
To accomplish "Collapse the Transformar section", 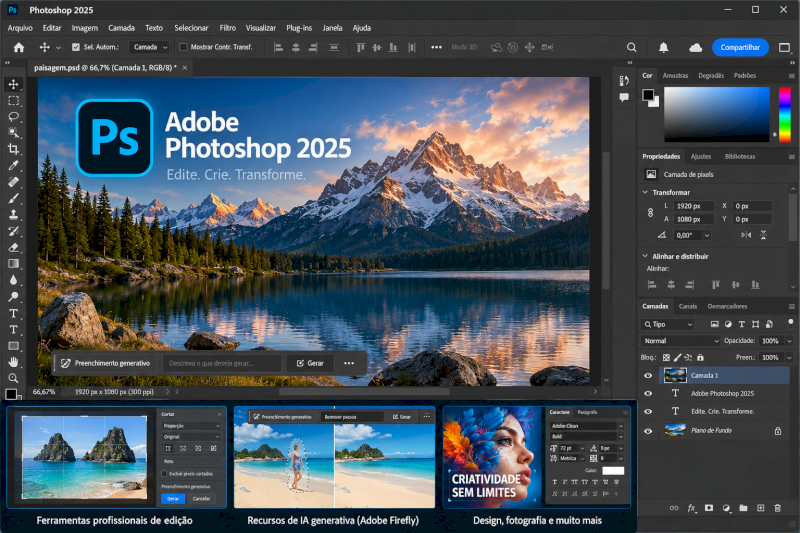I will 645,192.
